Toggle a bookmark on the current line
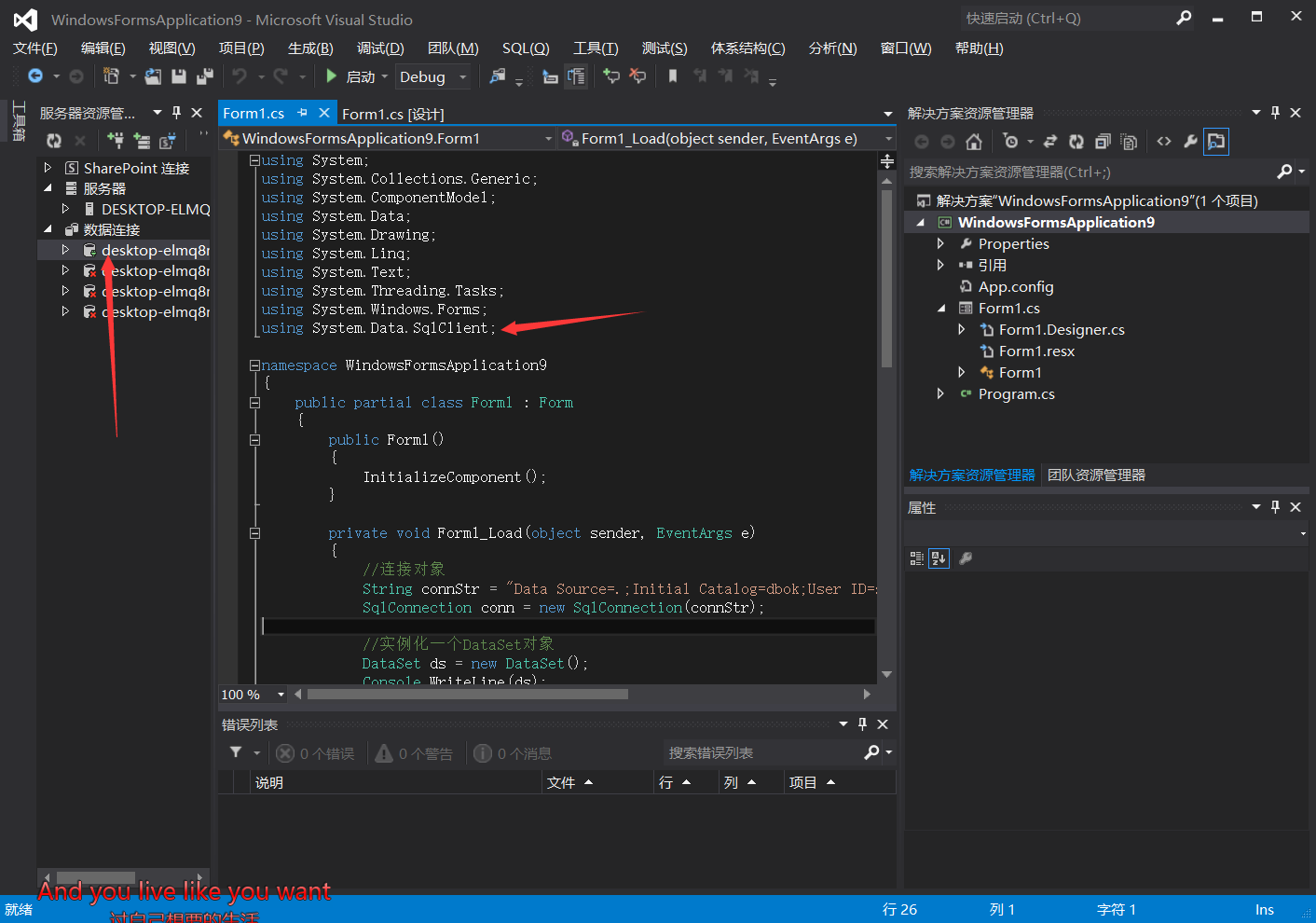The image size is (1316, 923). pyautogui.click(x=673, y=76)
